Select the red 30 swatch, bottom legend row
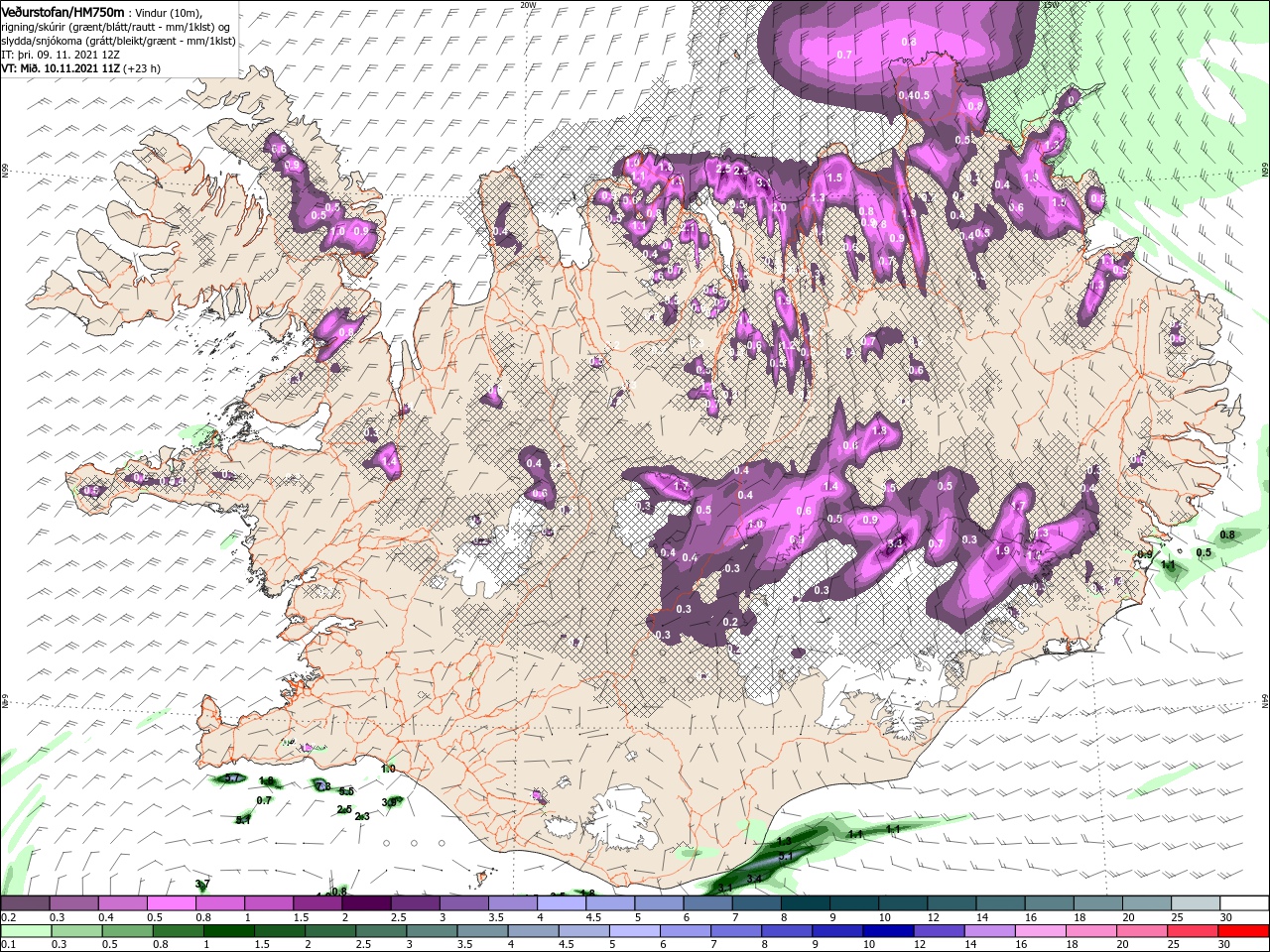The width and height of the screenshot is (1270, 952). tap(1244, 931)
